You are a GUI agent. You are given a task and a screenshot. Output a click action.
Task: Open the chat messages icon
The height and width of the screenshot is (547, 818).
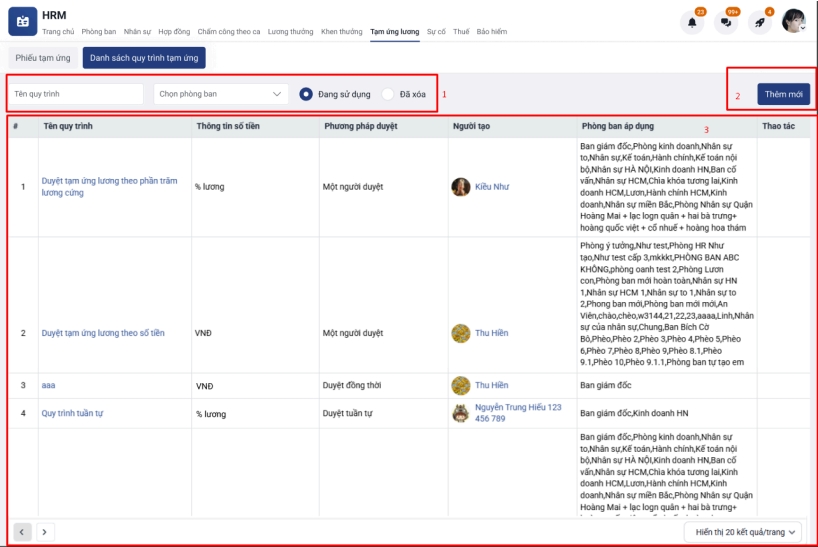tap(726, 22)
